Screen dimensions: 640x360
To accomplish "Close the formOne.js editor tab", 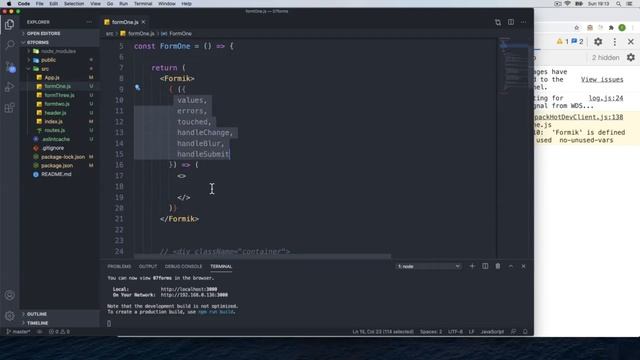I will 143,22.
